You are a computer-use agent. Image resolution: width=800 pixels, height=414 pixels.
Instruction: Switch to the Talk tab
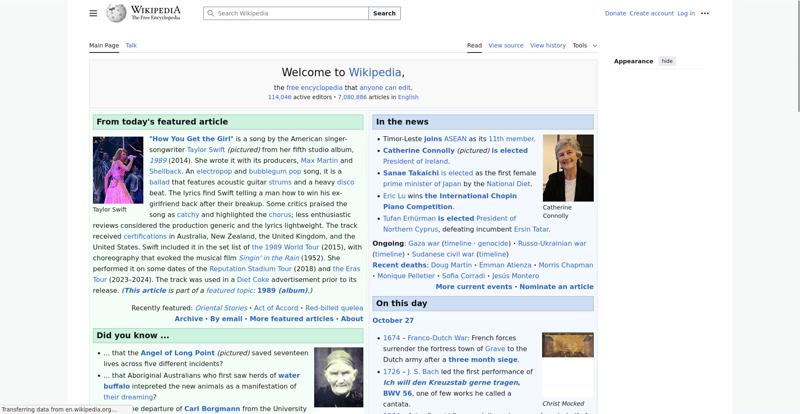[x=131, y=45]
